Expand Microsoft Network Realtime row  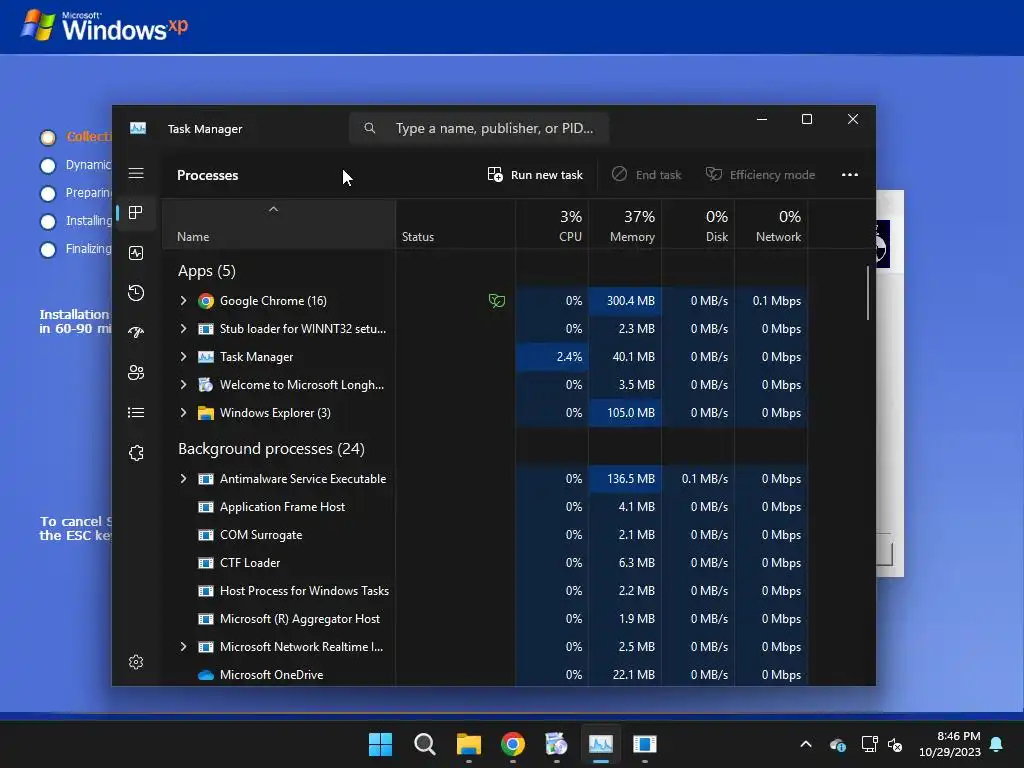(x=184, y=647)
